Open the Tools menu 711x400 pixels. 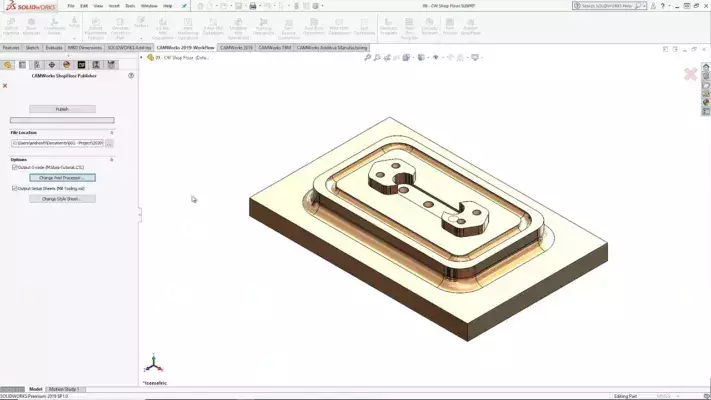pos(130,6)
